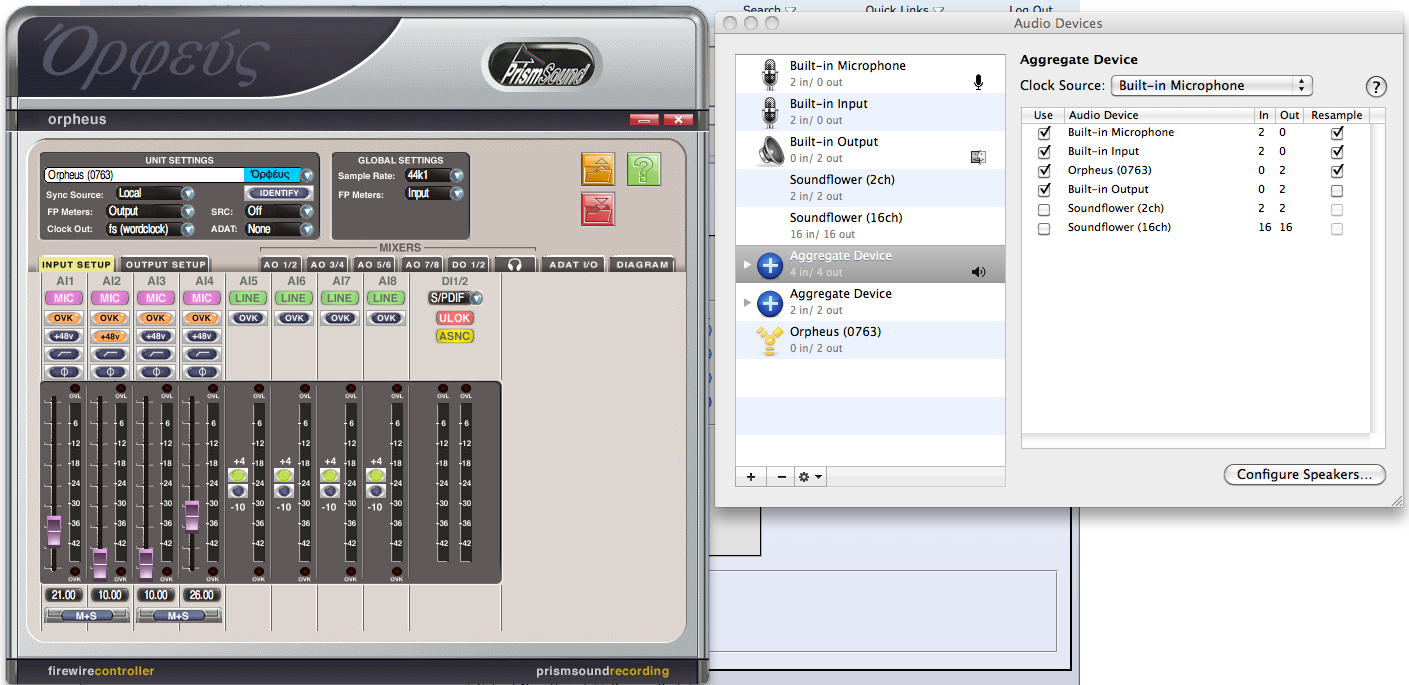Click AI2 gain fader handle
Viewport: 1409px width, 685px height.
click(x=100, y=563)
